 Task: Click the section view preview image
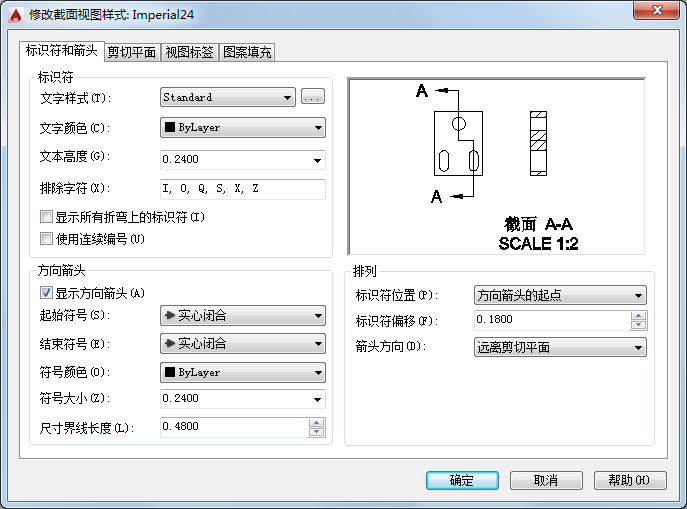(x=496, y=166)
